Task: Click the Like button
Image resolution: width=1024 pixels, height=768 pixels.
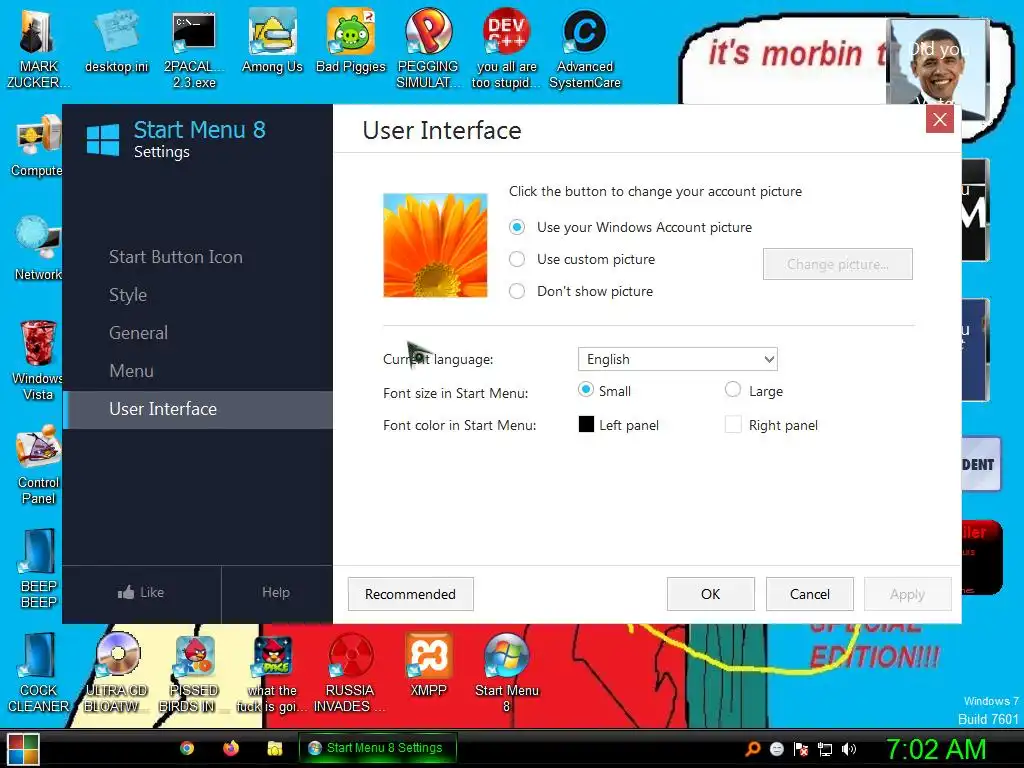Action: point(141,592)
